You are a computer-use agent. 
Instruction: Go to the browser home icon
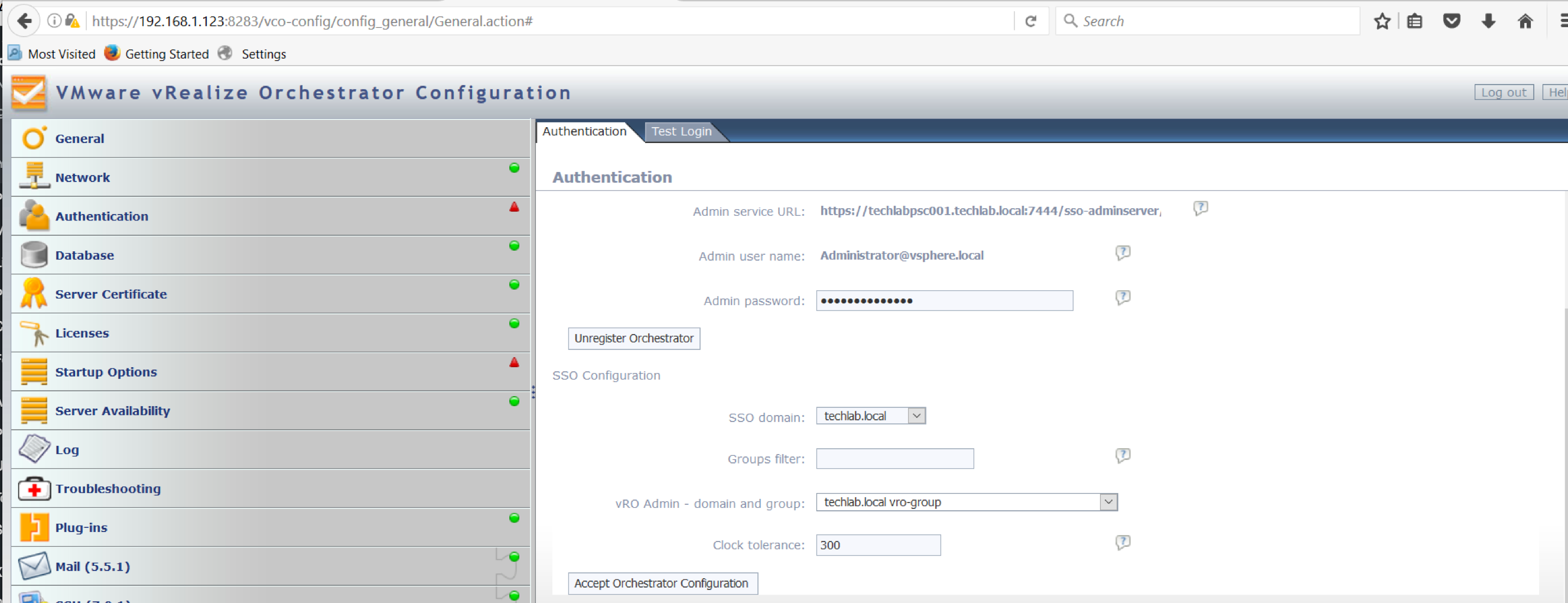[x=1525, y=21]
